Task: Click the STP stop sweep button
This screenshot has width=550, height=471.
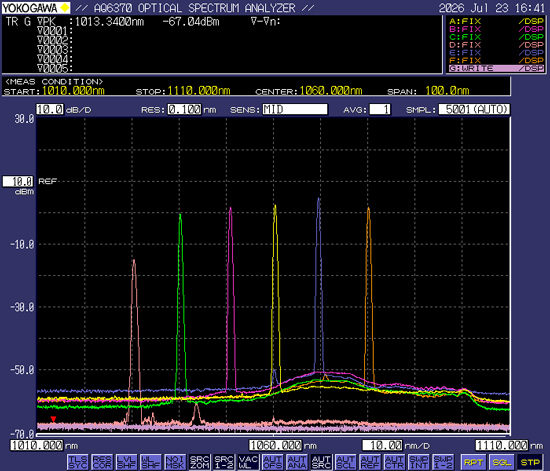Action: (x=530, y=462)
